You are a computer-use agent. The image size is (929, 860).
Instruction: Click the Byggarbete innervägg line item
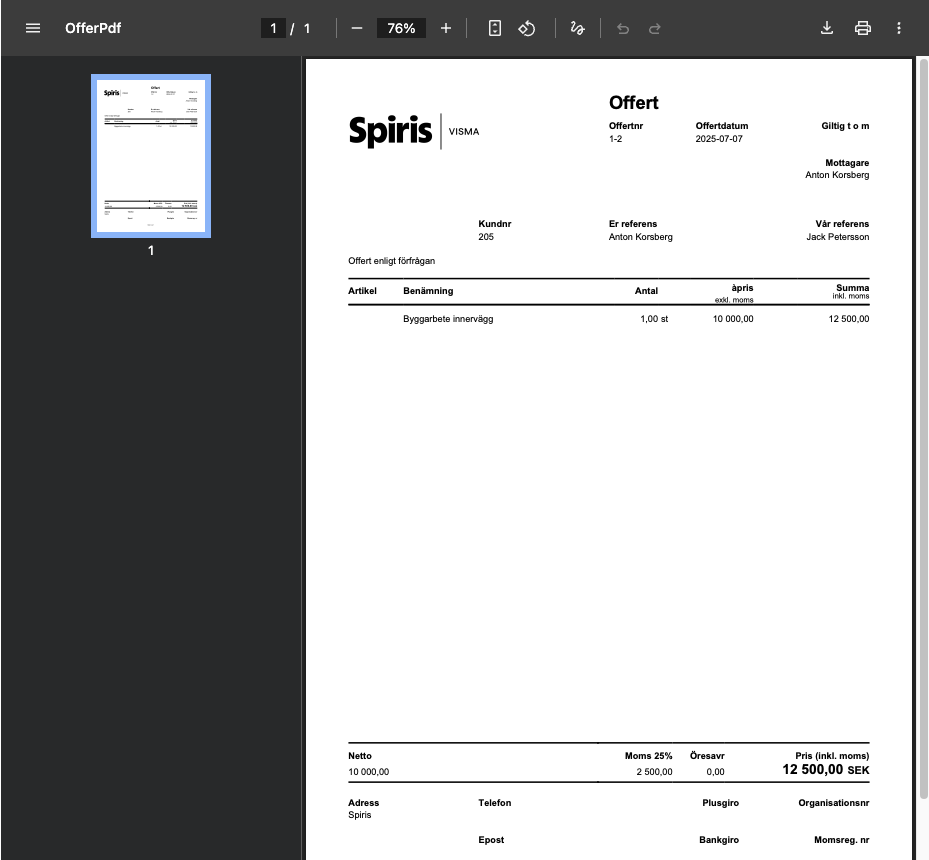(x=448, y=319)
